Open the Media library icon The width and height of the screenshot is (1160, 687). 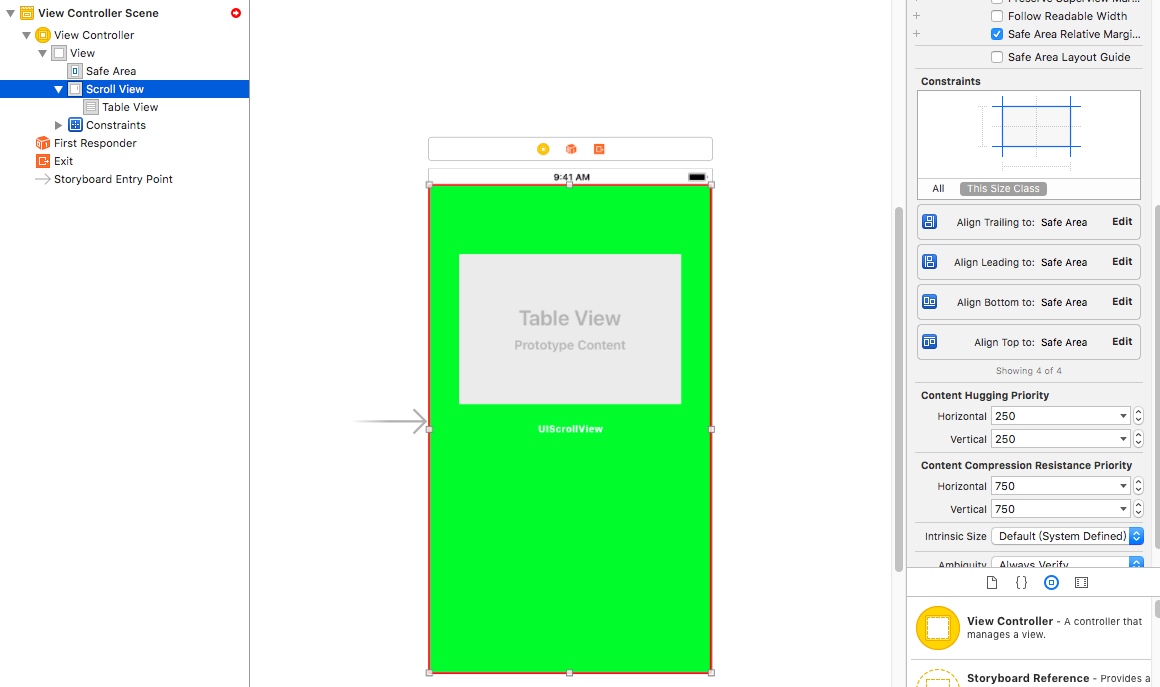tap(1081, 582)
